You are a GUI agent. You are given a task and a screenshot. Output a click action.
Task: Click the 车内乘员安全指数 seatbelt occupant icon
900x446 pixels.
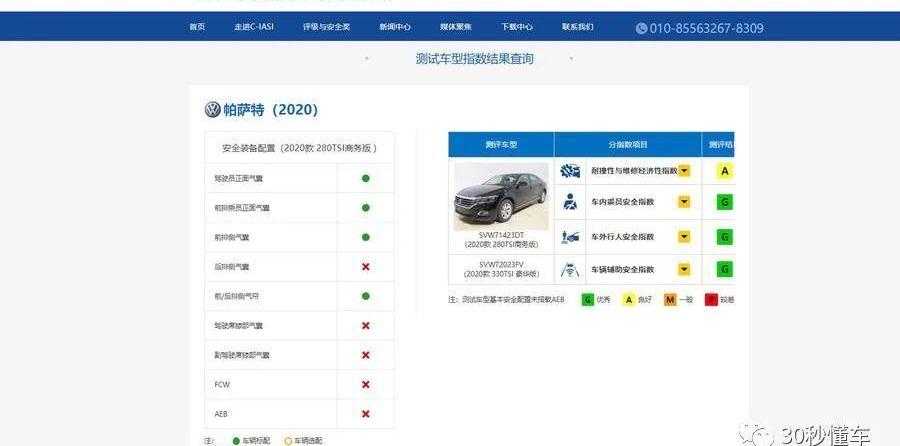[570, 202]
